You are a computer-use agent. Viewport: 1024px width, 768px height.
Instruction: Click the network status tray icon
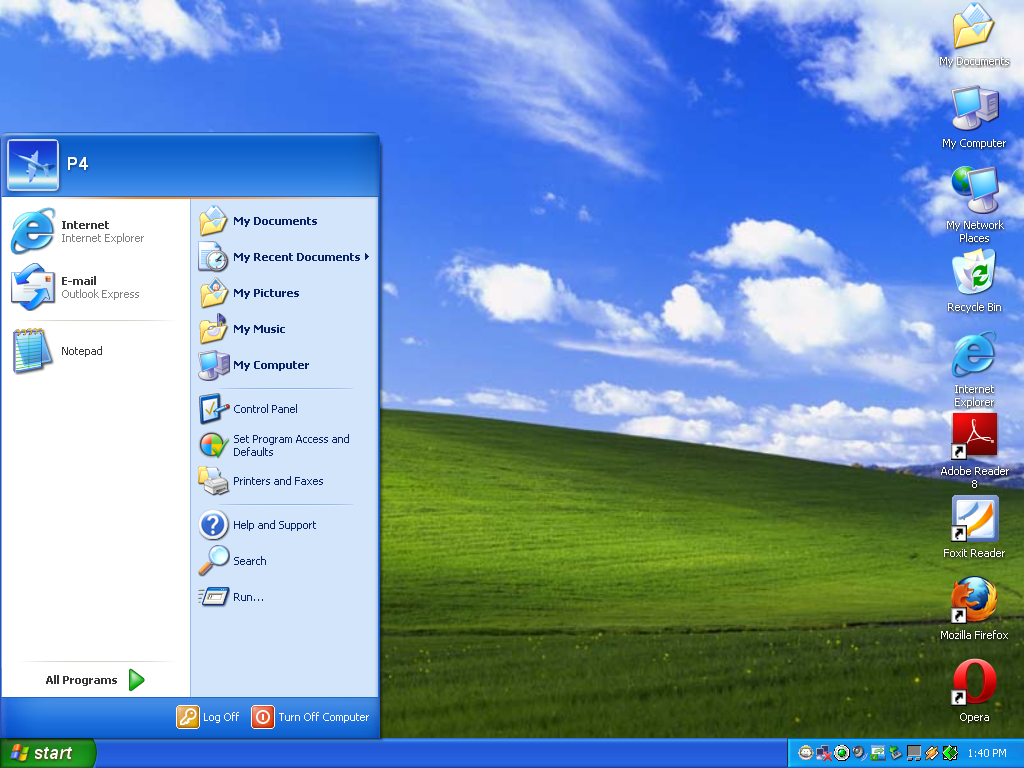(x=824, y=753)
